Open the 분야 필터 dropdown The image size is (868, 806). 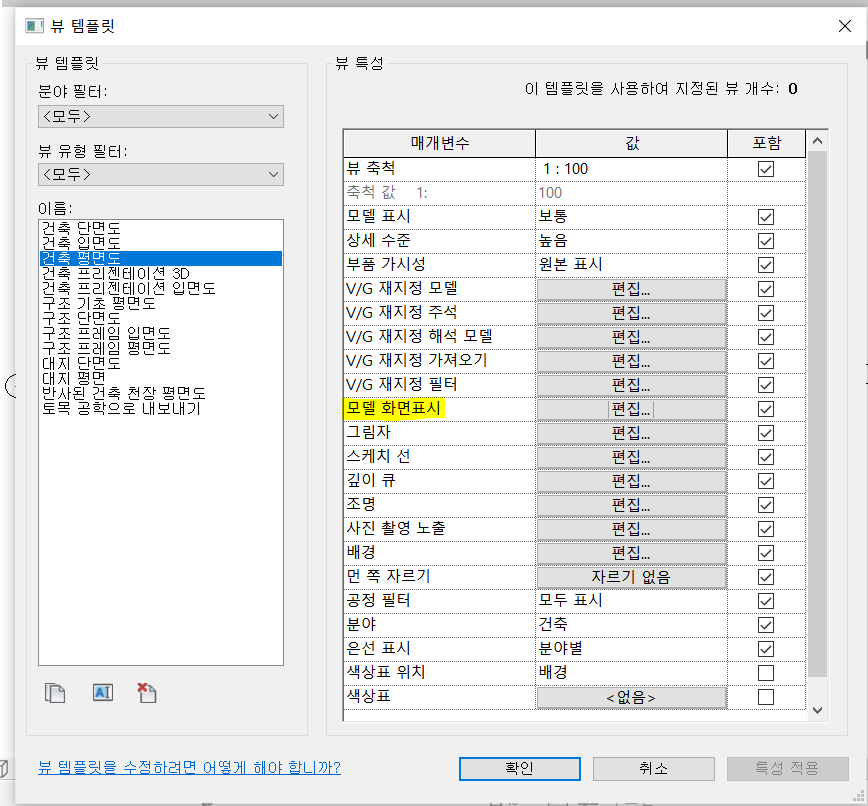(x=161, y=117)
